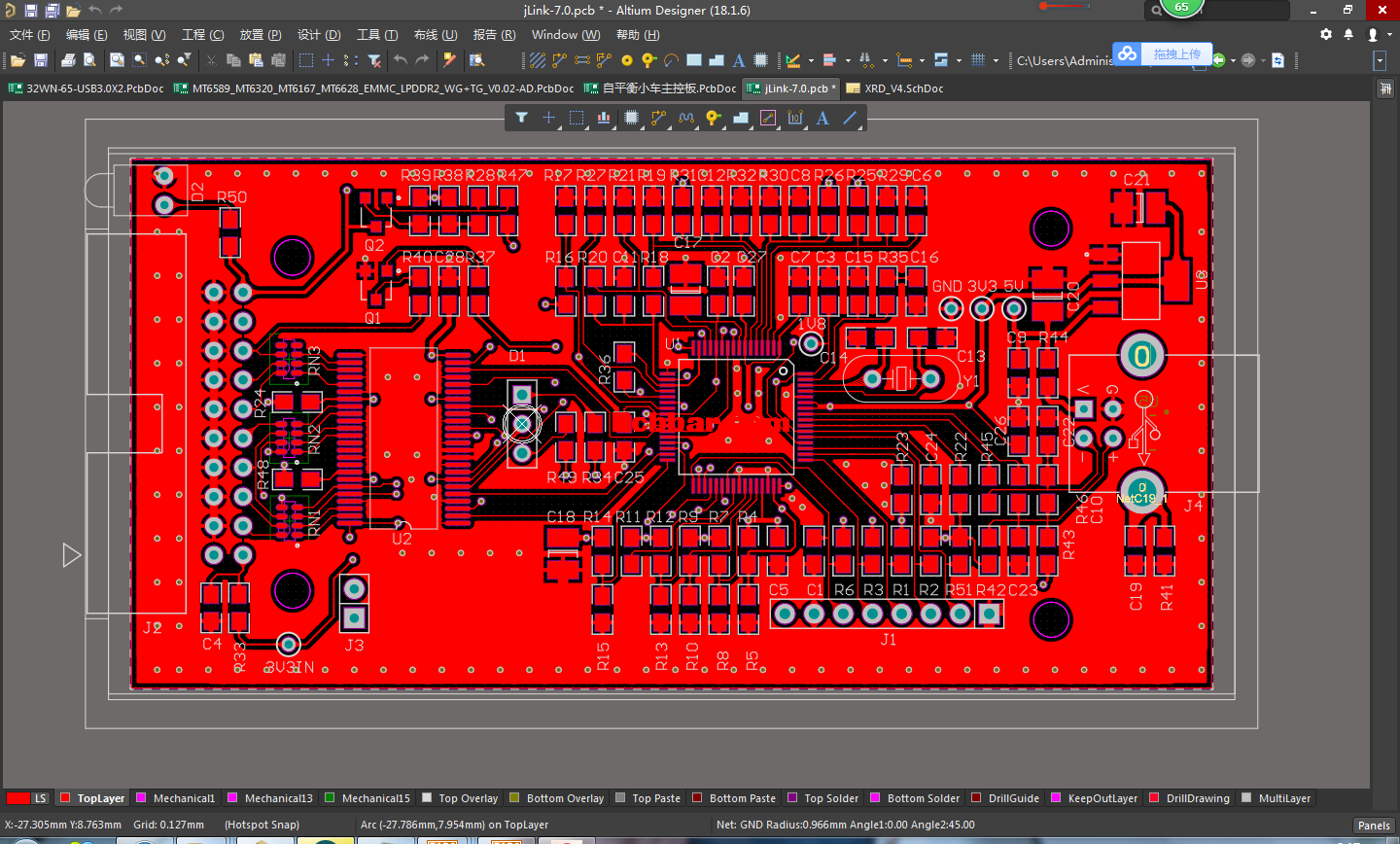Undo the last action
Image resolution: width=1400 pixels, height=844 pixels.
coord(400,60)
